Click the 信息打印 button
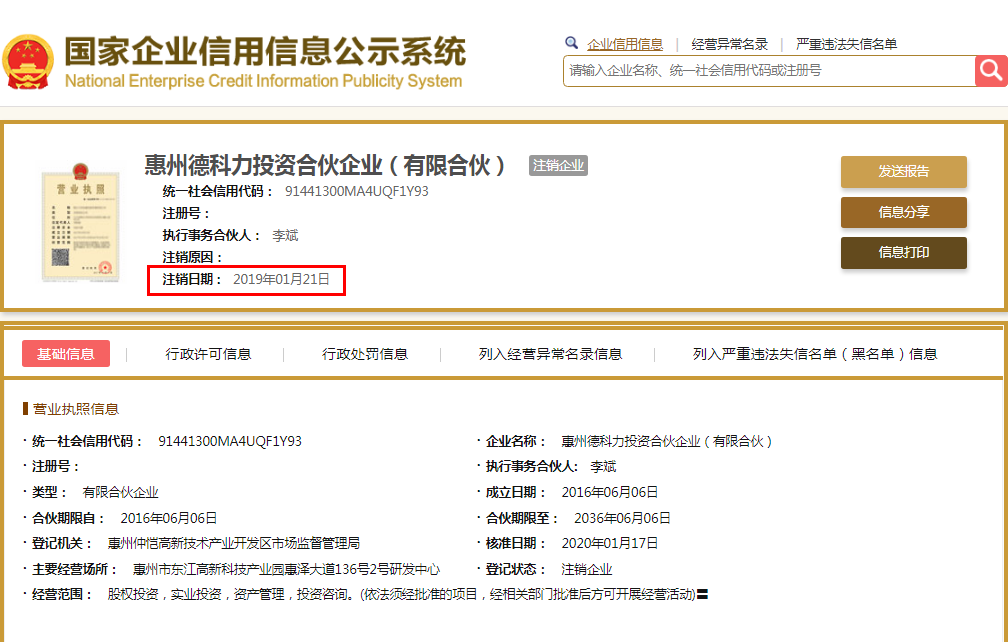 click(903, 253)
